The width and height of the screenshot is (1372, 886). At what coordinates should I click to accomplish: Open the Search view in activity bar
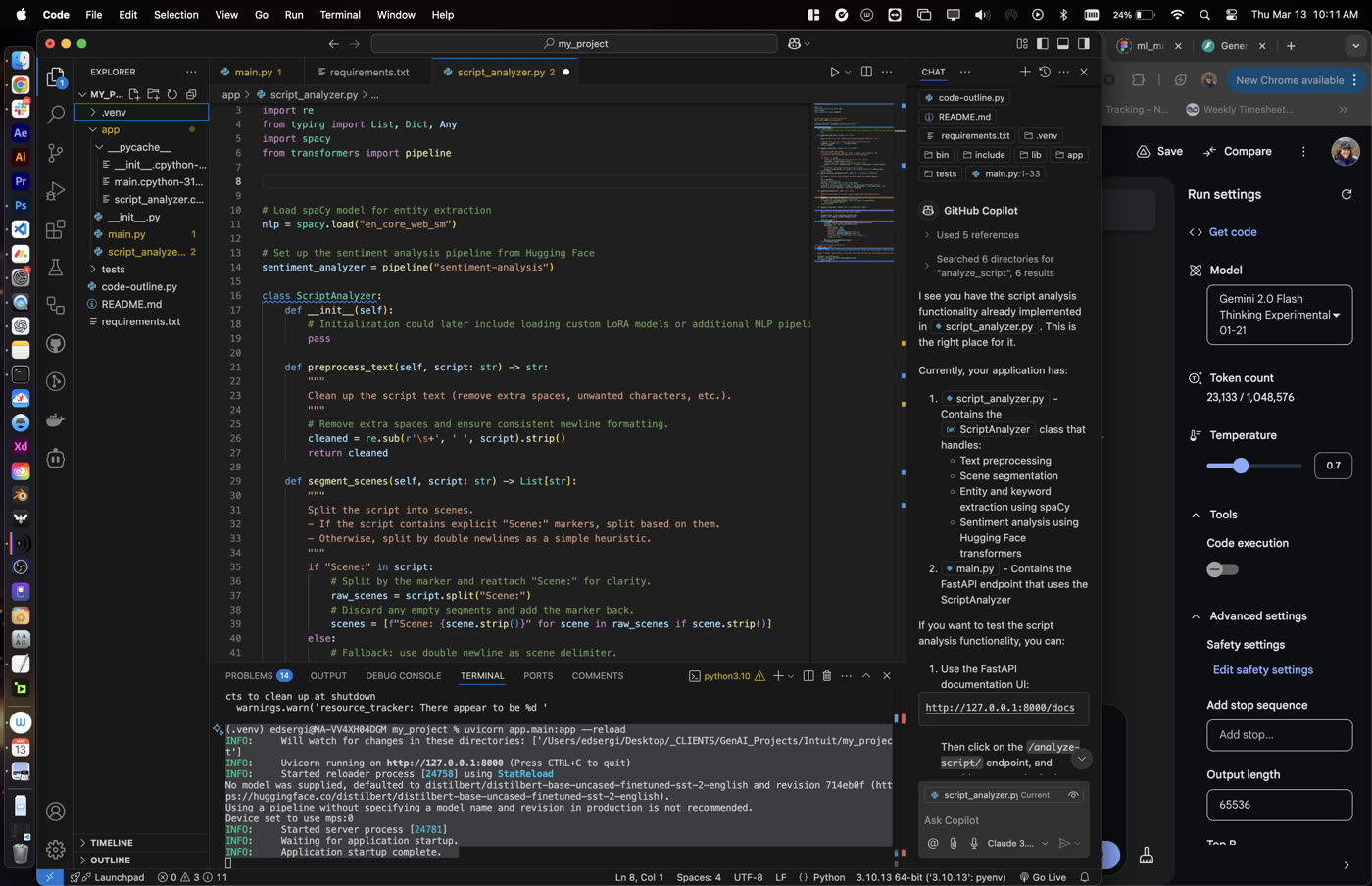click(x=56, y=114)
